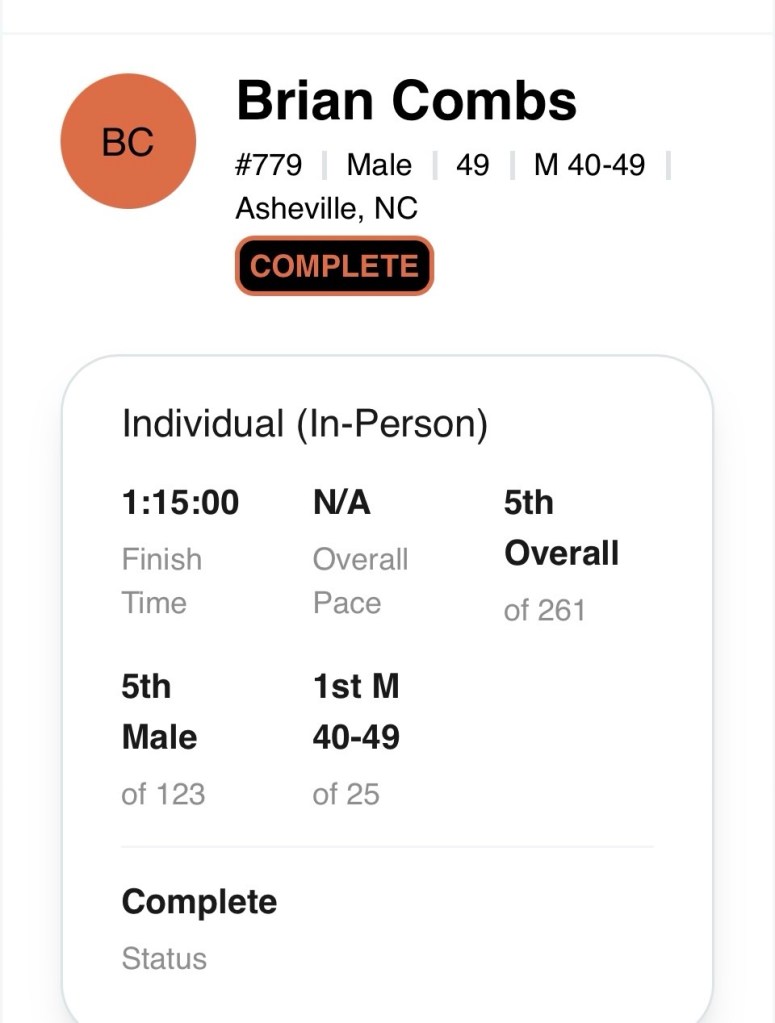This screenshot has height=1023, width=775.
Task: Click the 1:15:00 finish time value
Action: point(180,503)
